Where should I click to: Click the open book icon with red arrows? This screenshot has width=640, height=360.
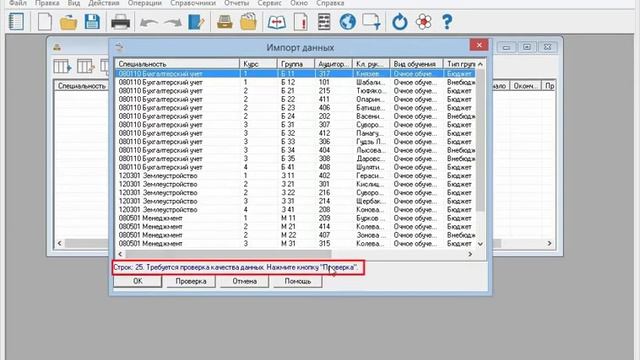pos(277,22)
